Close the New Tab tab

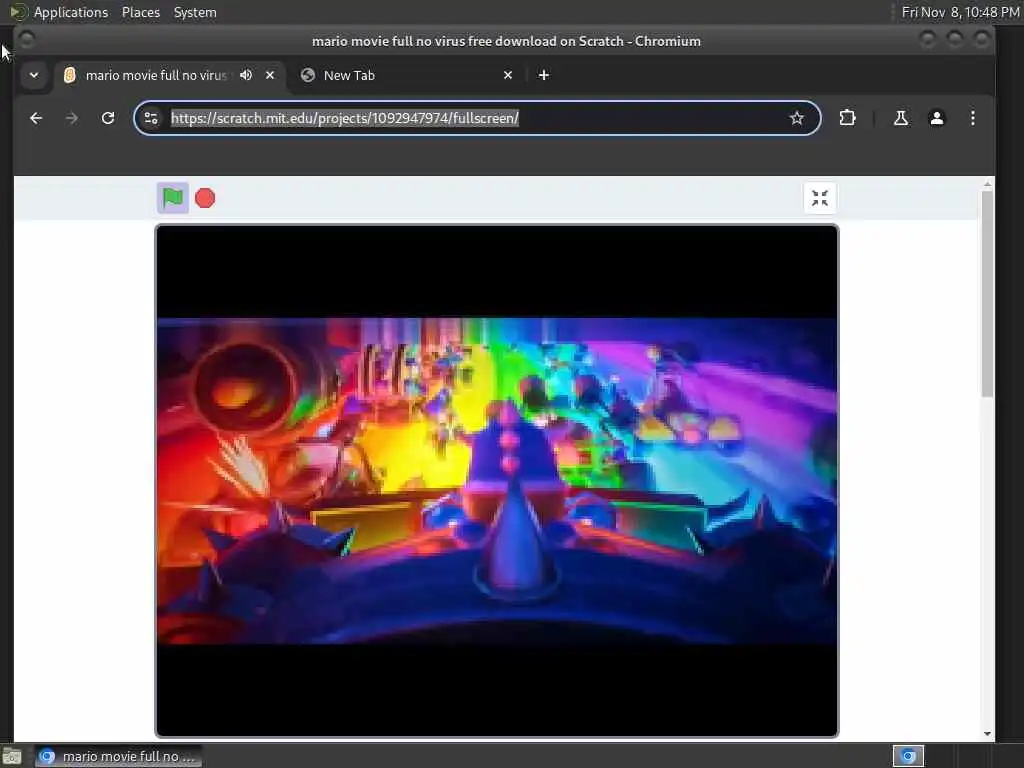[508, 75]
